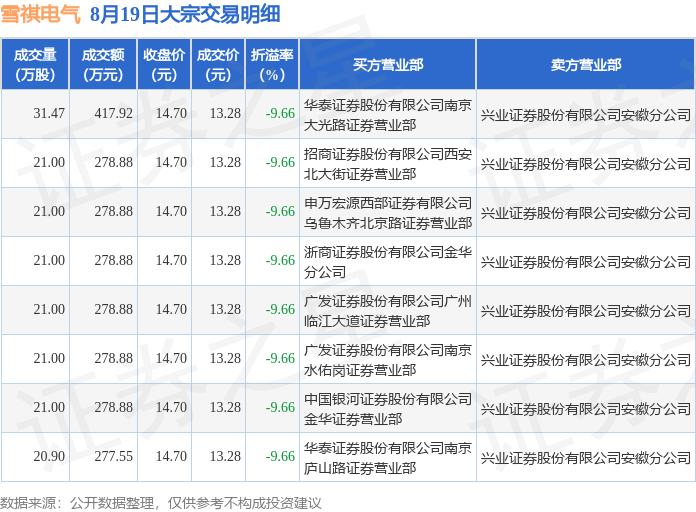Click buyer 招商证券 西安北大街证券营业部
Image resolution: width=696 pixels, height=512 pixels.
point(388,164)
